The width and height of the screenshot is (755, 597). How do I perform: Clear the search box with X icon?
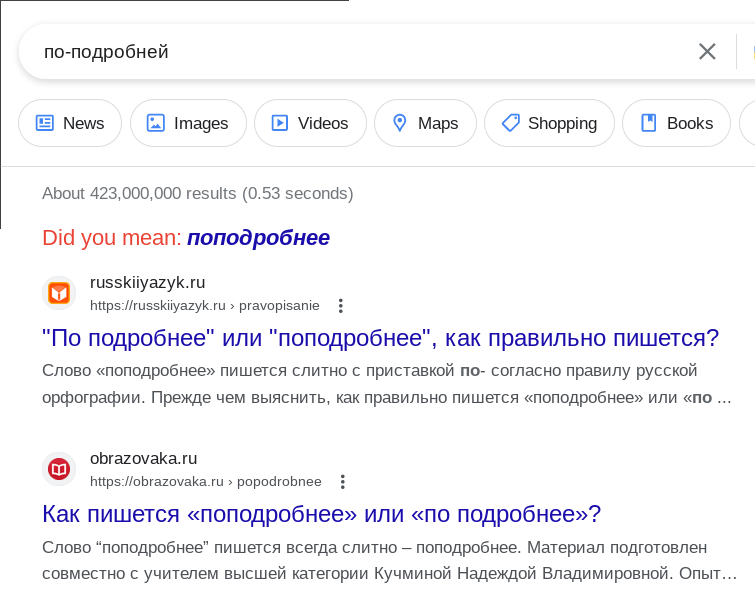[707, 52]
